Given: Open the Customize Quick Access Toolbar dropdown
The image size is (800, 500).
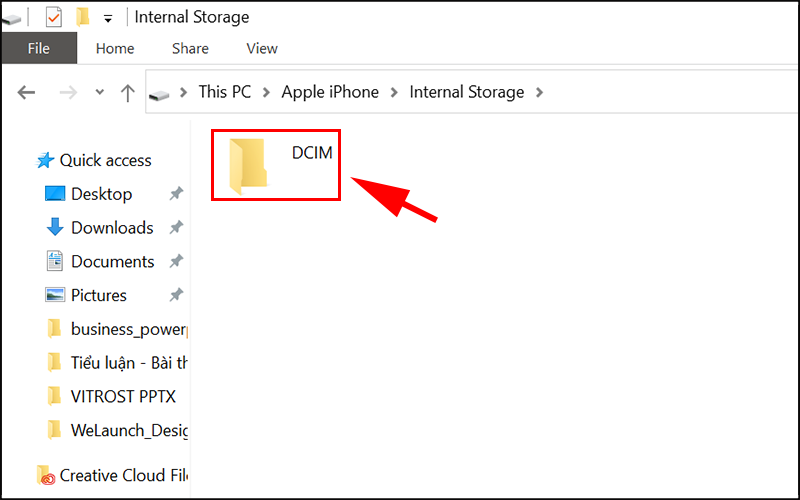Looking at the screenshot, I should coord(108,18).
